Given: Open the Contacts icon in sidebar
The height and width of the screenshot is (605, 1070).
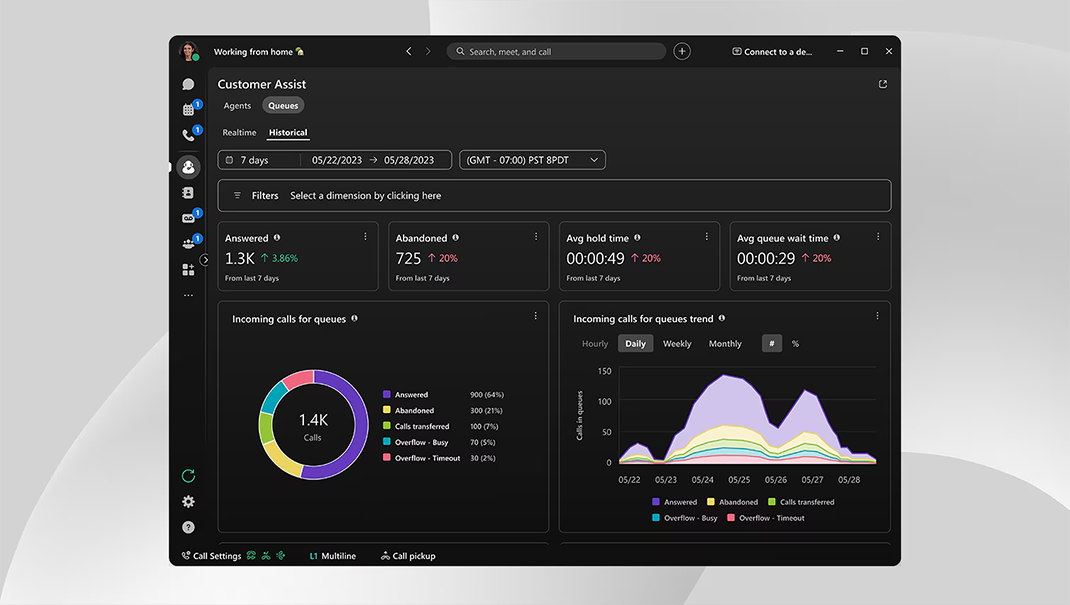Looking at the screenshot, I should 188,193.
